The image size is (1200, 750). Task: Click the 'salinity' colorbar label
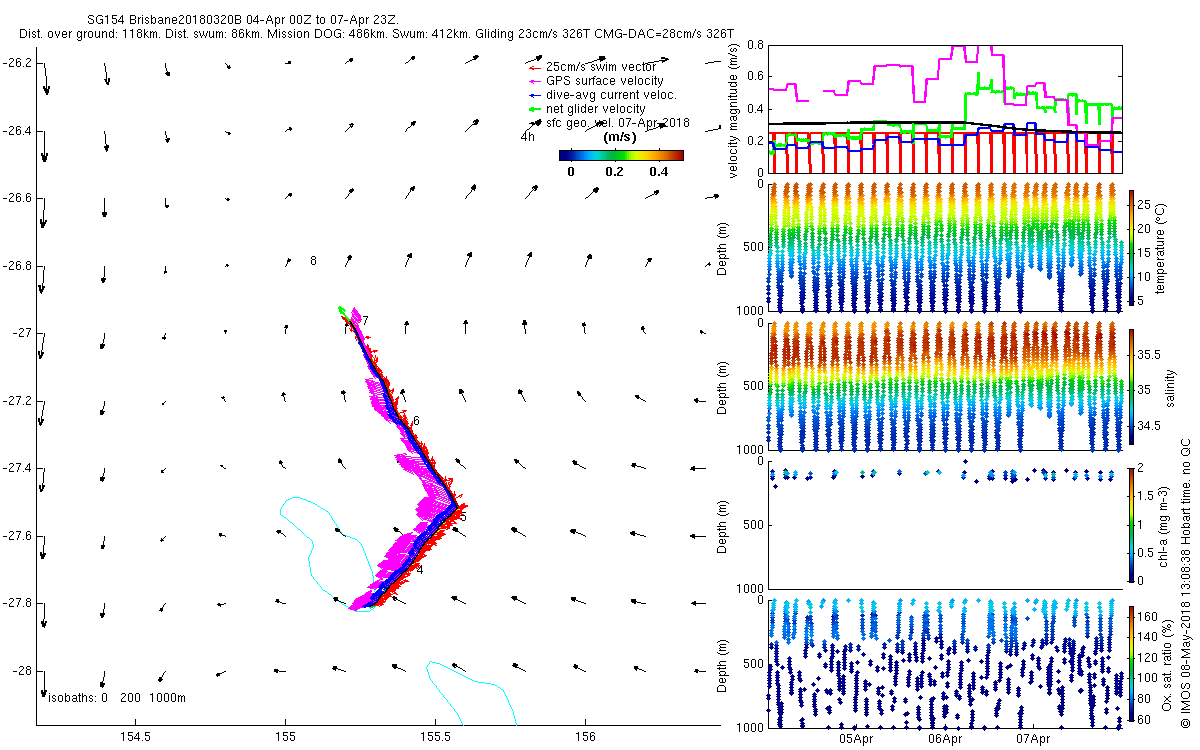[1173, 386]
